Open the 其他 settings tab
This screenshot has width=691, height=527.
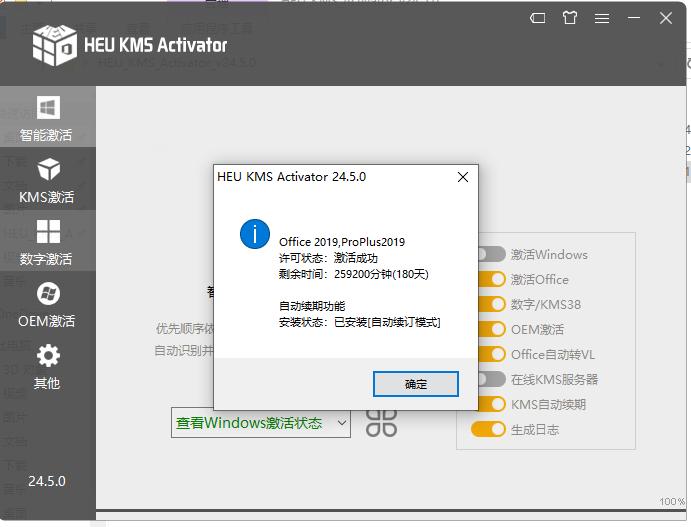47,366
